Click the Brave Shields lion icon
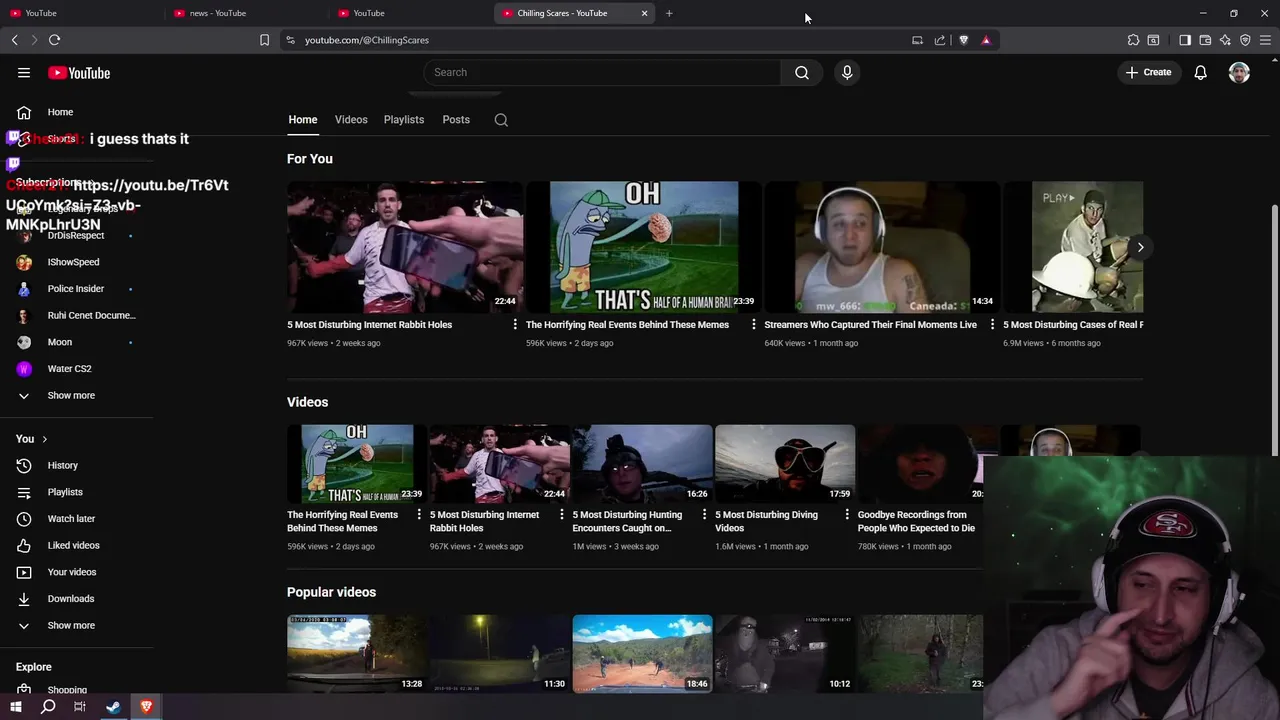 tap(964, 40)
